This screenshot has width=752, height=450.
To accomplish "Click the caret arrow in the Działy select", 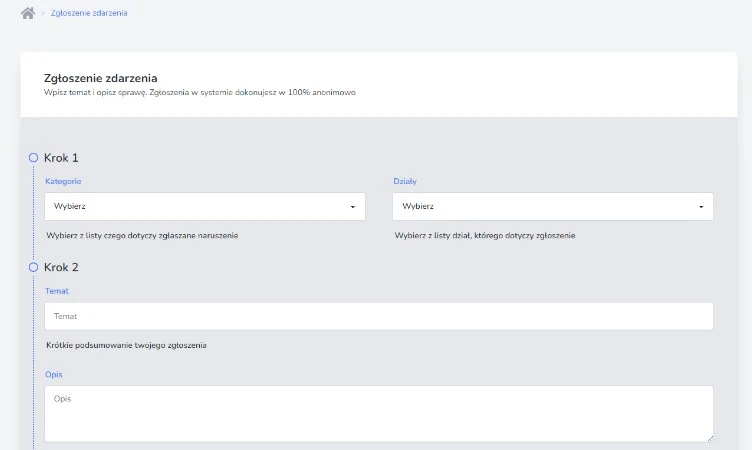I will point(701,207).
